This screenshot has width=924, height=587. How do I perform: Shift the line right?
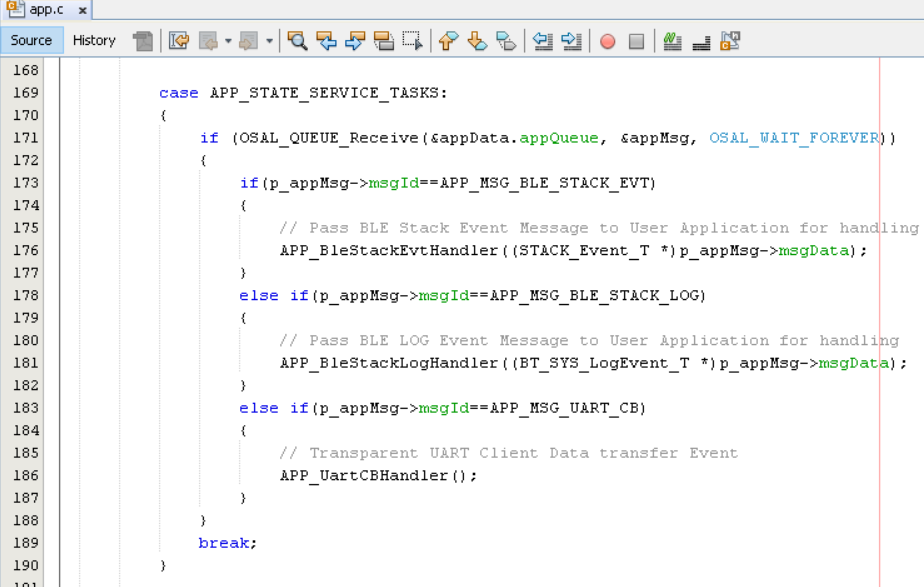point(571,41)
